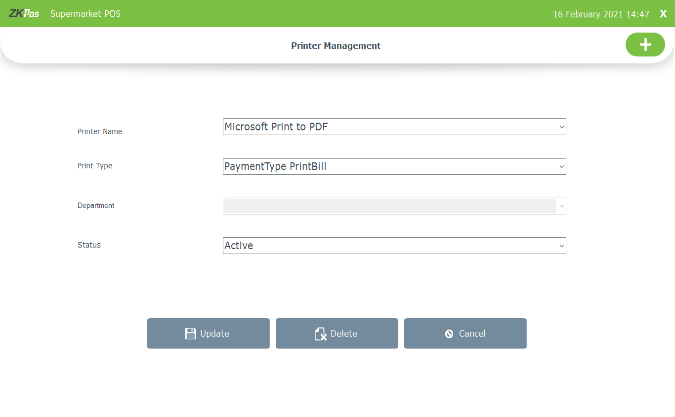The height and width of the screenshot is (417, 675).
Task: Click the green plus add-printer icon
Action: click(645, 45)
